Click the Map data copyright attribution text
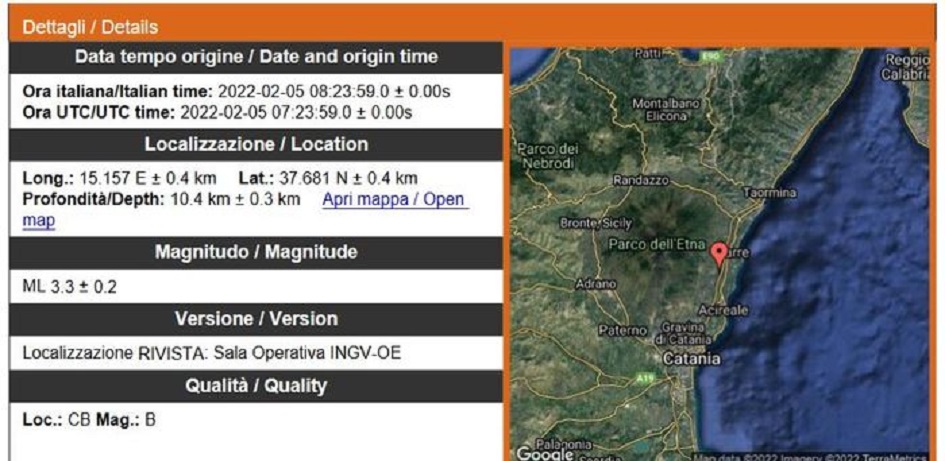 click(810, 456)
